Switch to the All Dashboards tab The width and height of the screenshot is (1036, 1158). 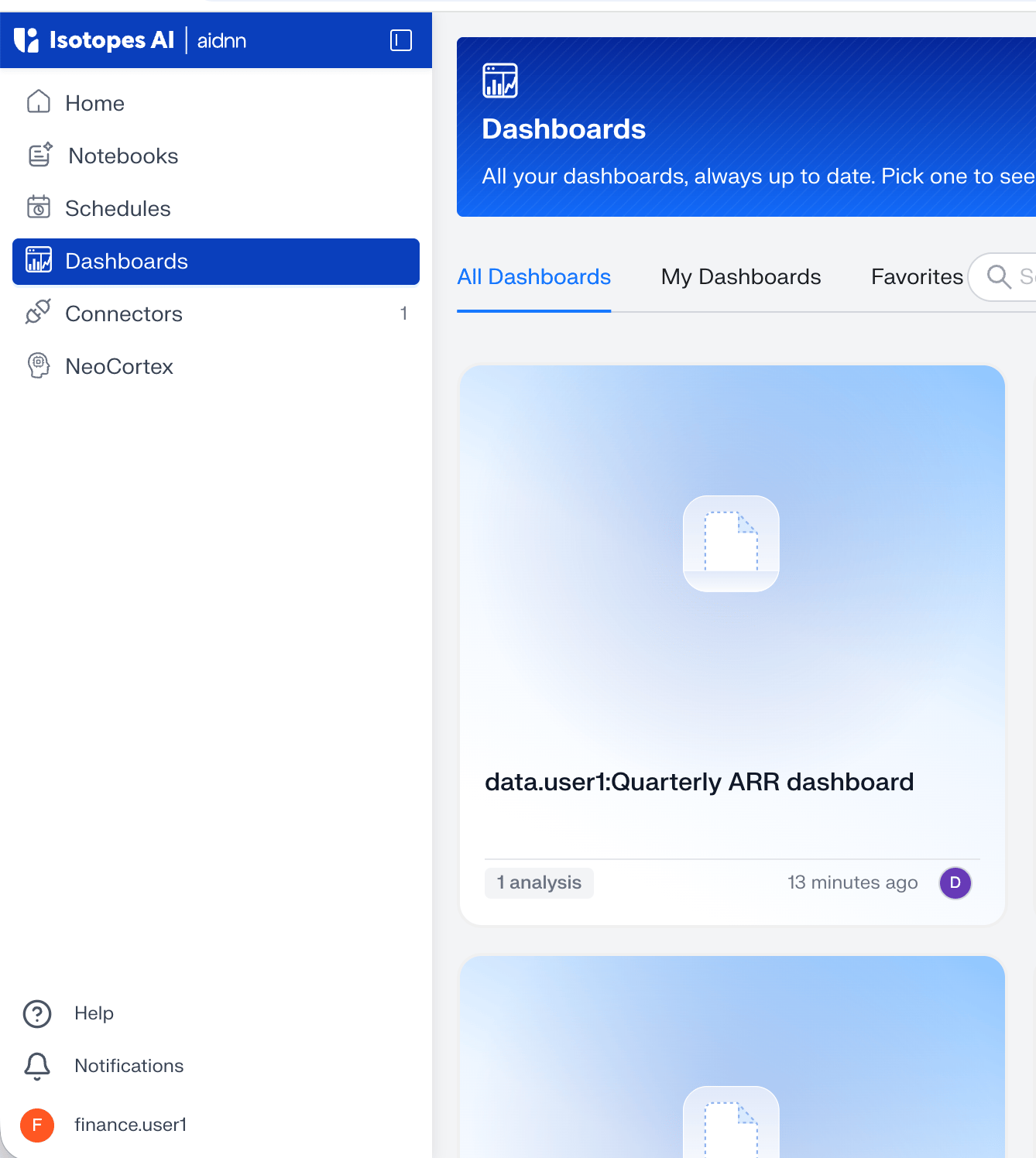pos(534,276)
